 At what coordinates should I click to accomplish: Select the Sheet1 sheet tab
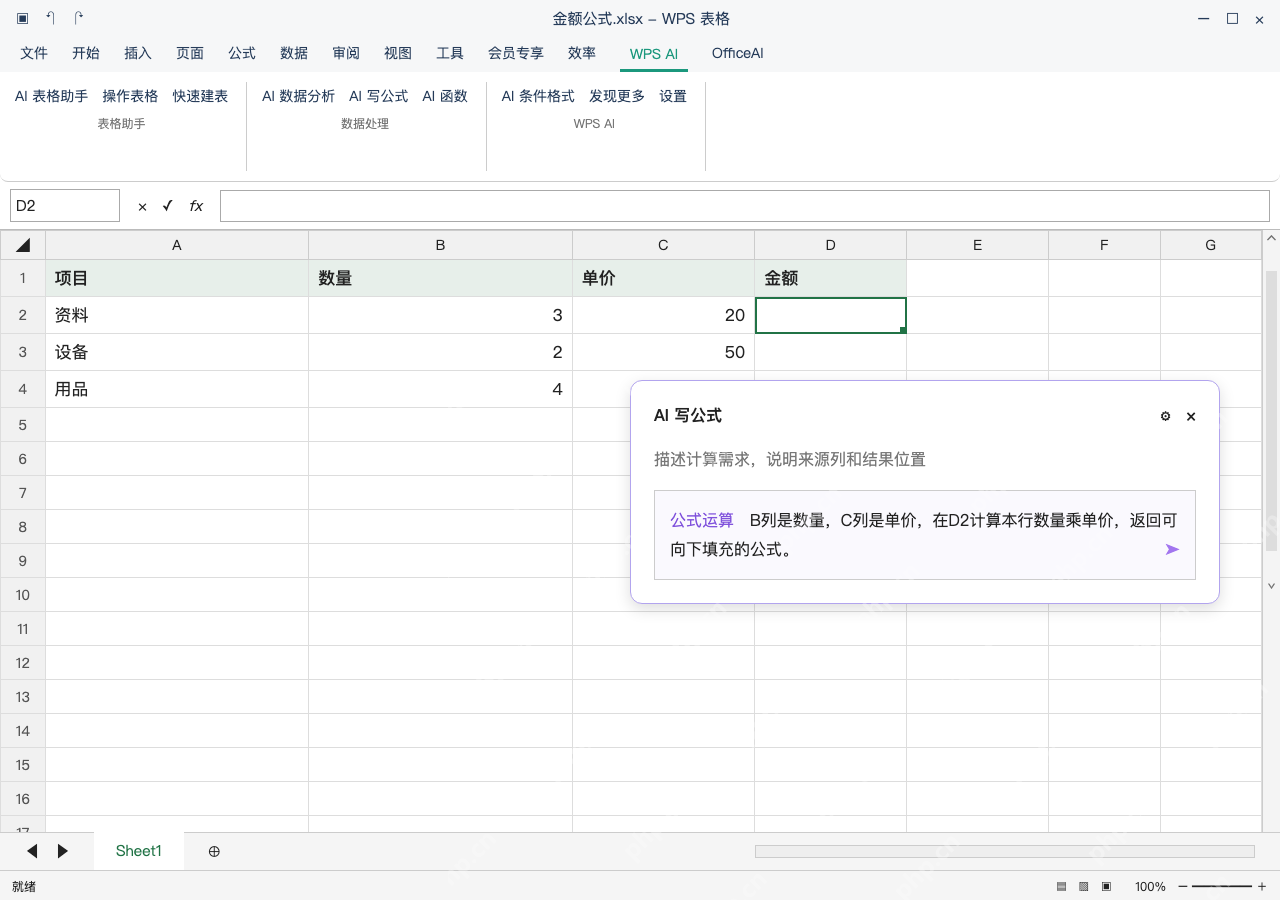click(139, 851)
